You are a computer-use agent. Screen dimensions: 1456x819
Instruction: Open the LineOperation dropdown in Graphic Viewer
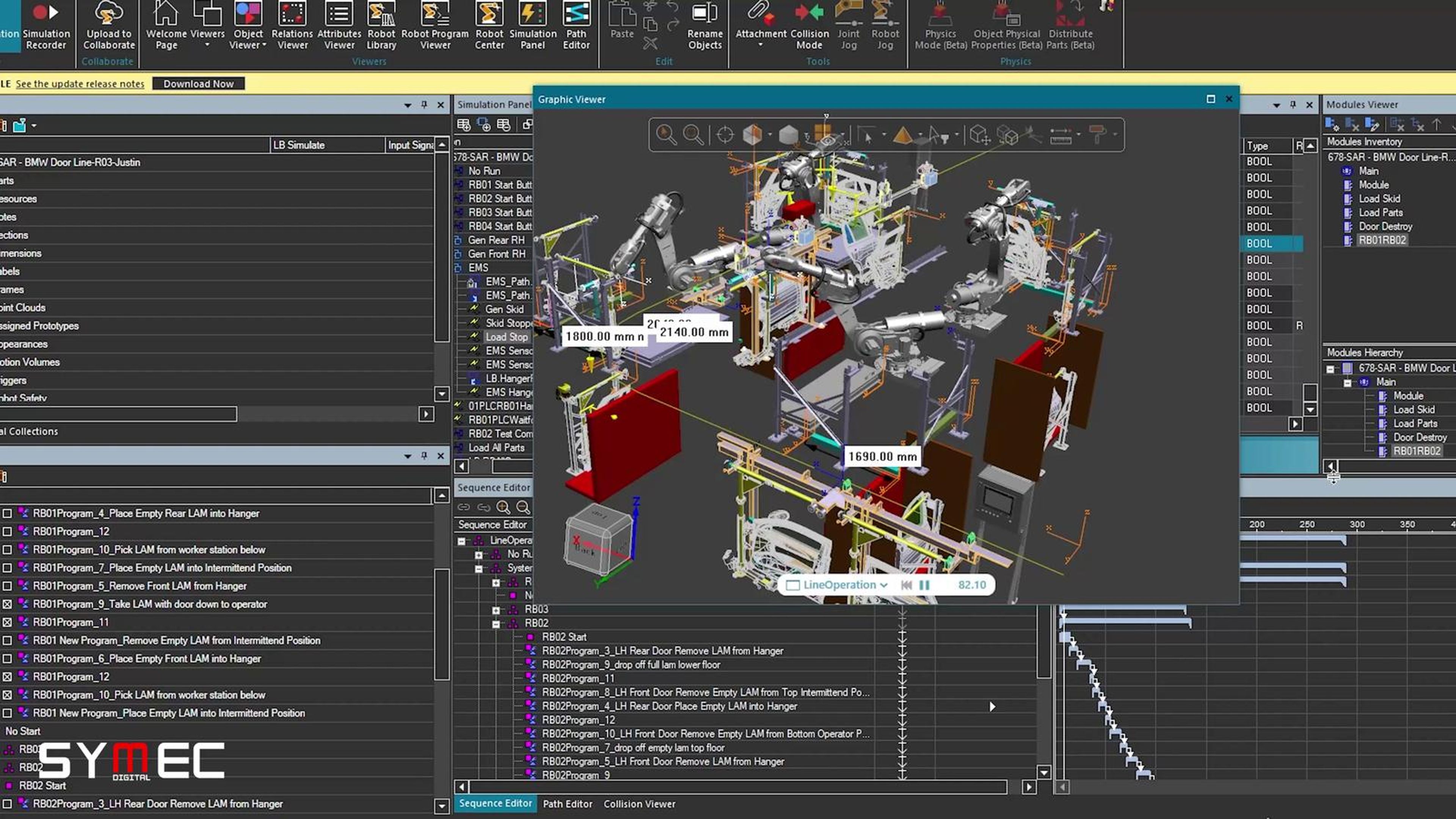click(838, 585)
